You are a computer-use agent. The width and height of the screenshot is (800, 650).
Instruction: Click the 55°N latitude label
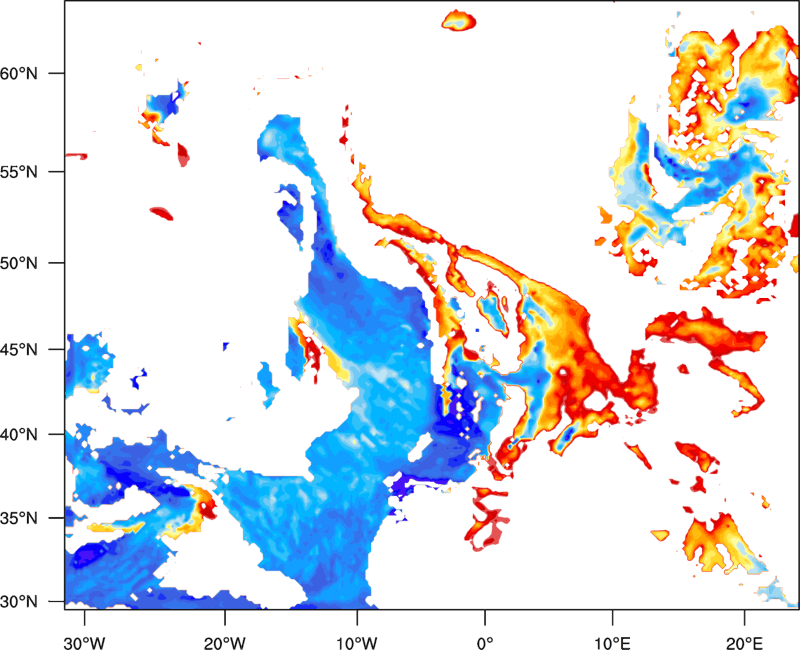18,171
